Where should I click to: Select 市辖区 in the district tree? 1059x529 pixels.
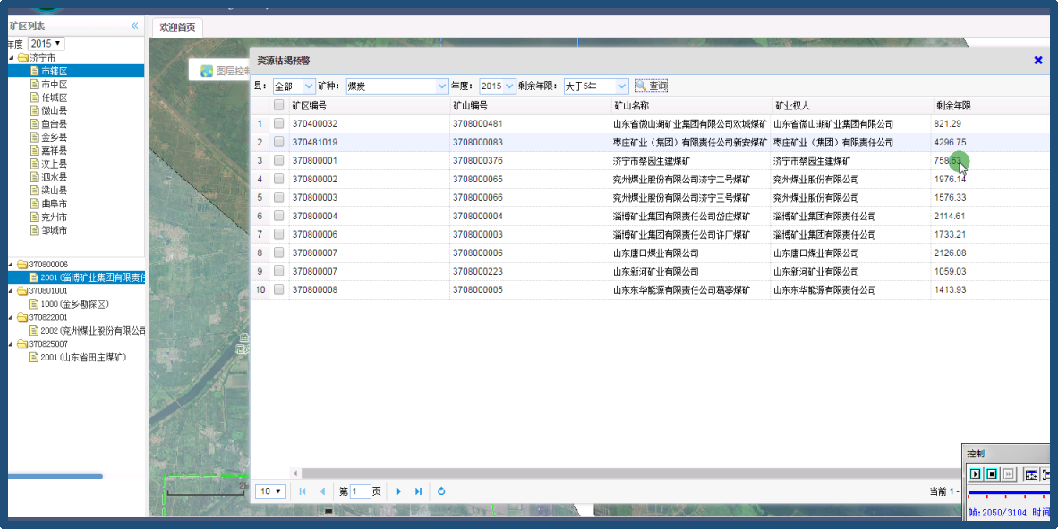pos(54,70)
